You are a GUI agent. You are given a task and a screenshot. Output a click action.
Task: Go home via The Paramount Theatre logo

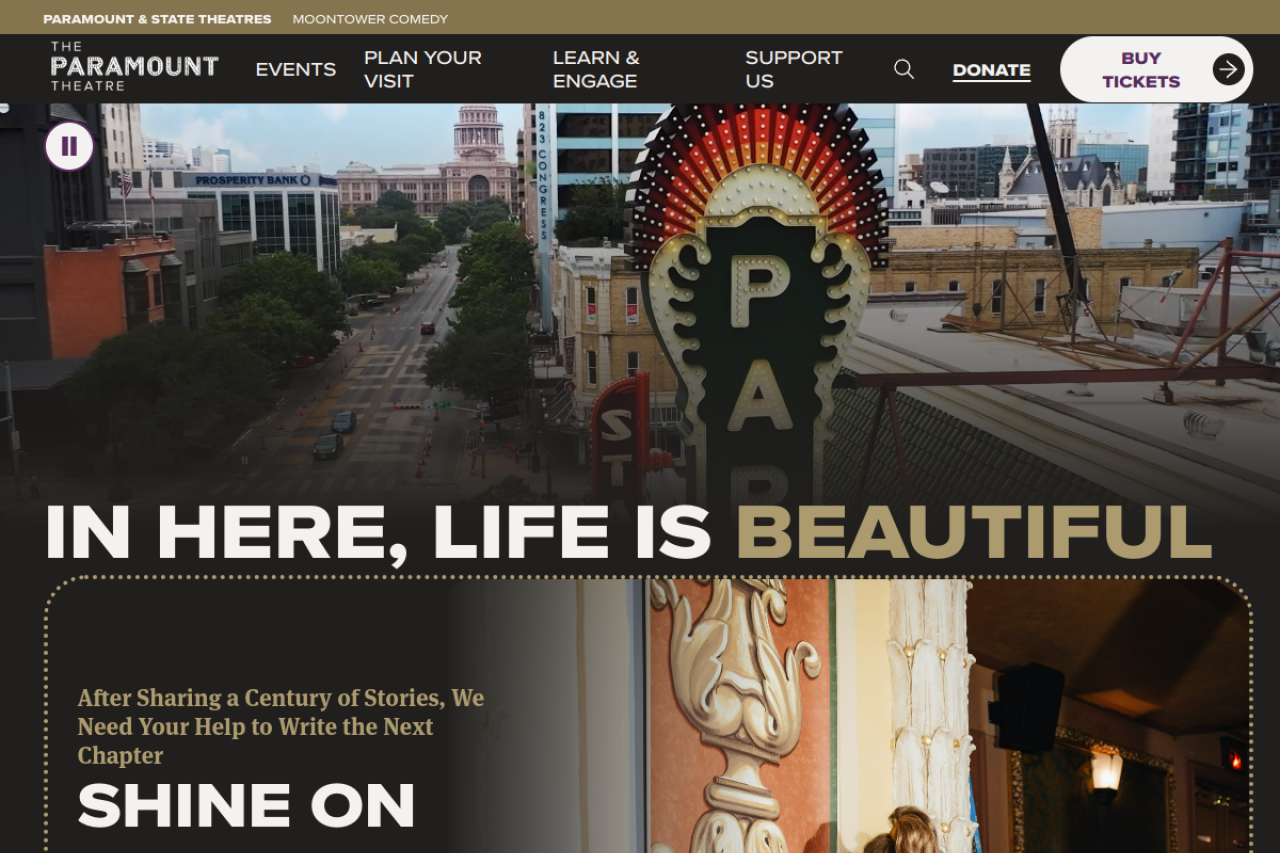point(135,67)
